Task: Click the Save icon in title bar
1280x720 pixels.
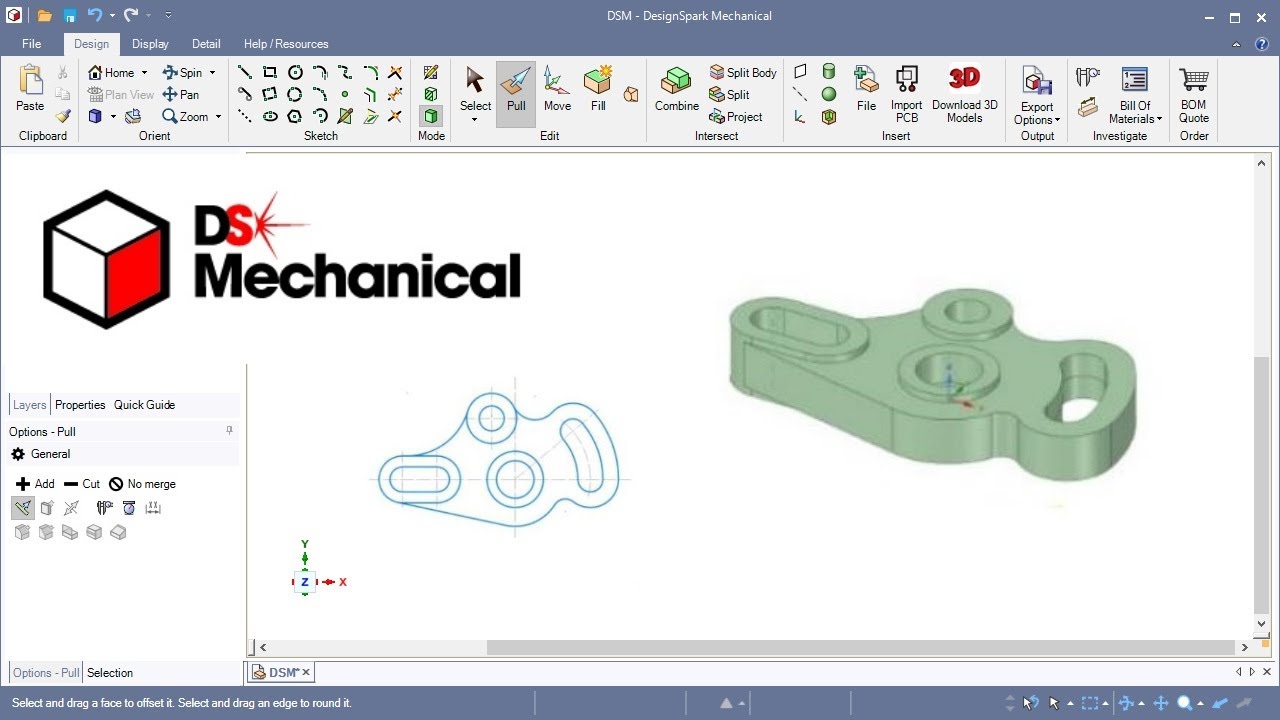Action: tap(70, 16)
